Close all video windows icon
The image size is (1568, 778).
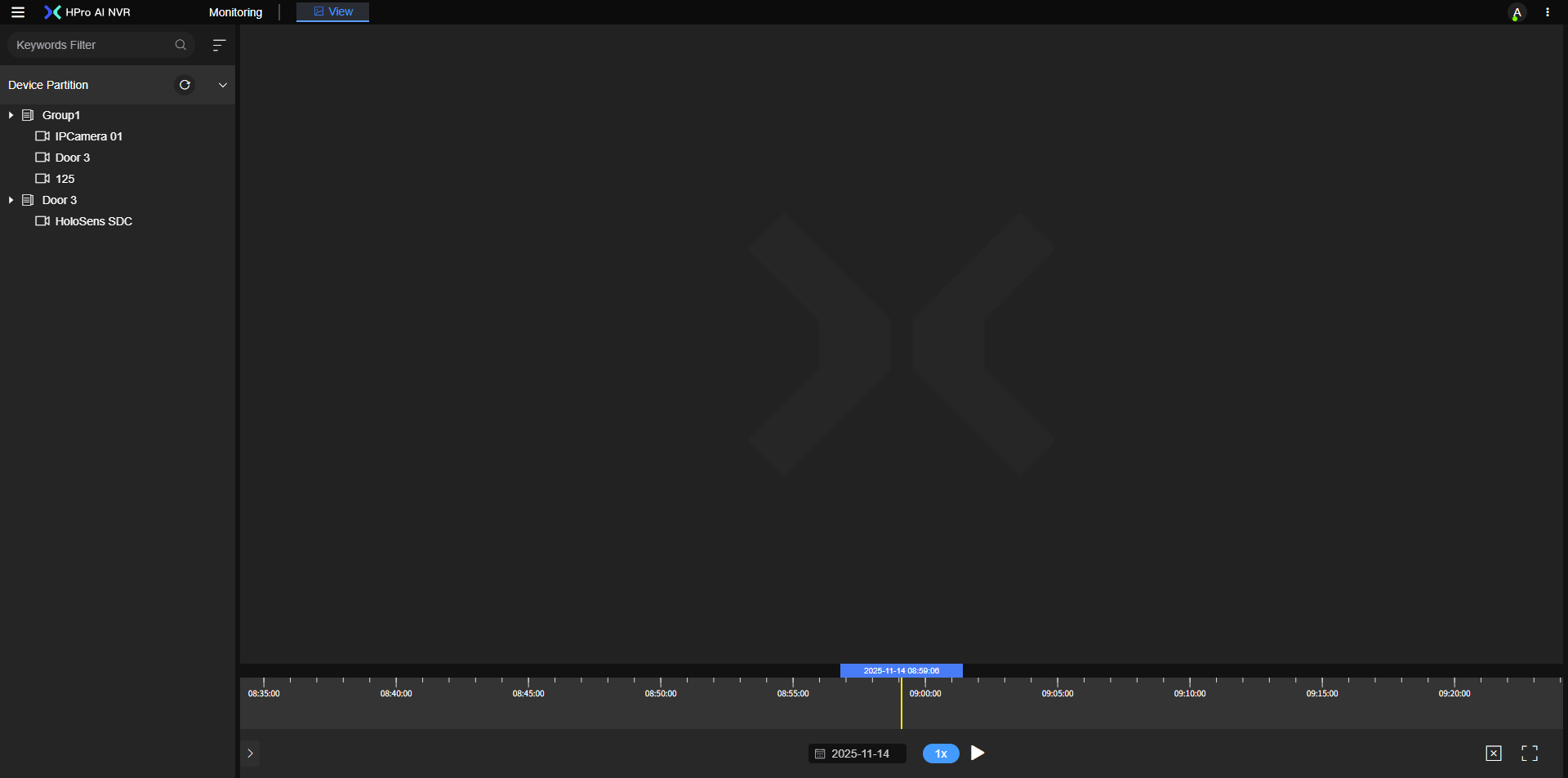pos(1493,754)
